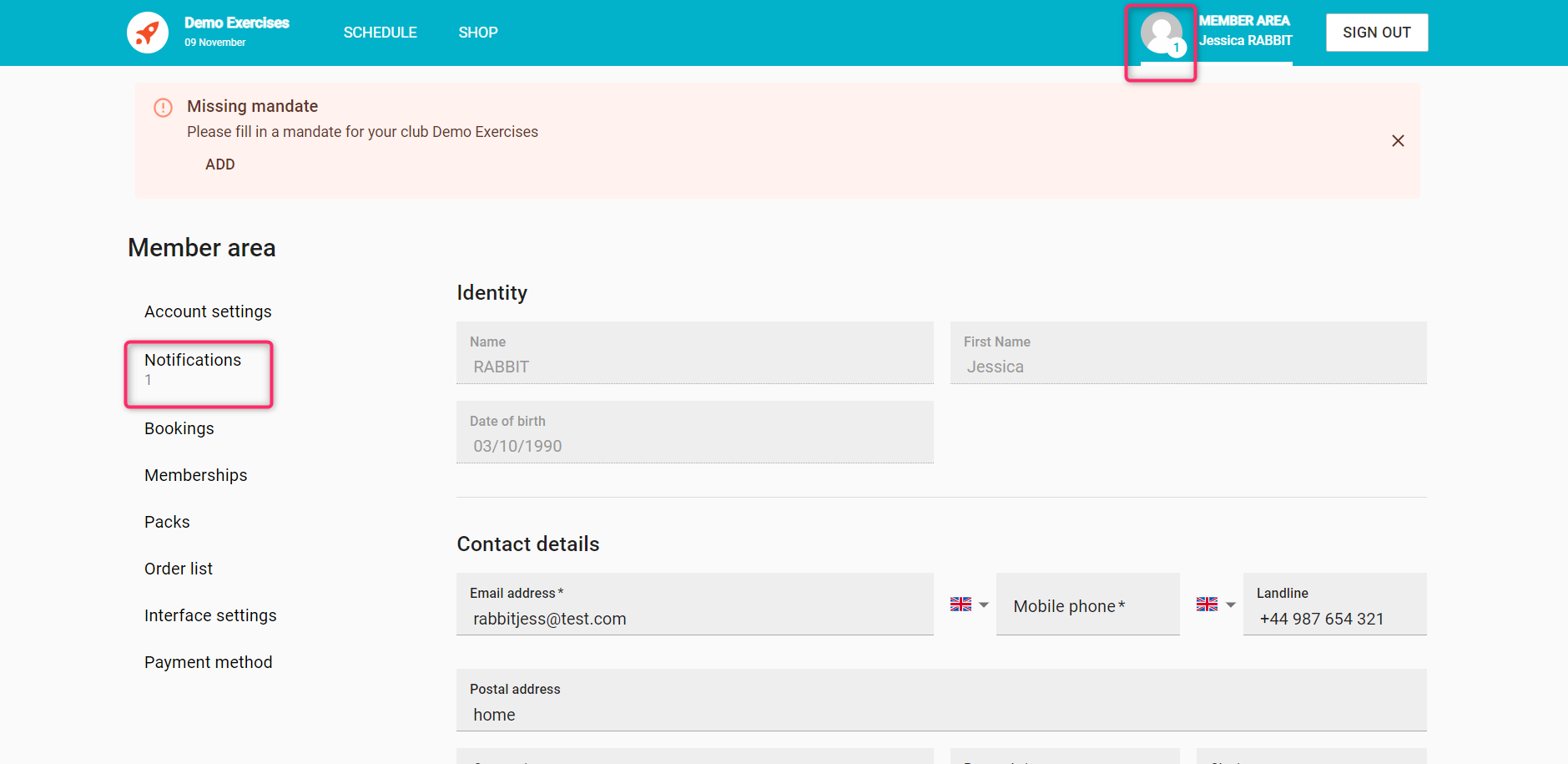Open the user profile avatar icon
Viewport: 1568px width, 764px height.
pos(1162,33)
